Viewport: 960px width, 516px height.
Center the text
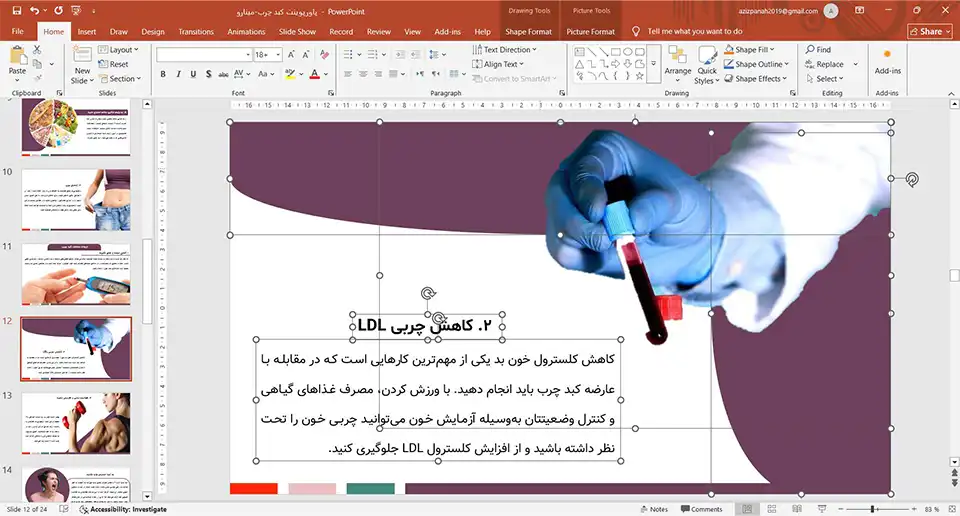(363, 74)
